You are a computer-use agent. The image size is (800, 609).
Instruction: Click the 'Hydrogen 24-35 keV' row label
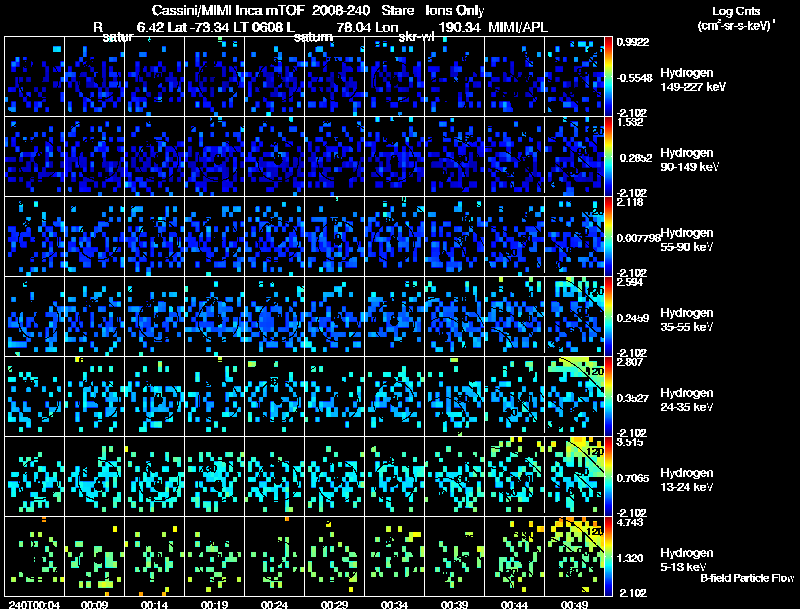687,400
